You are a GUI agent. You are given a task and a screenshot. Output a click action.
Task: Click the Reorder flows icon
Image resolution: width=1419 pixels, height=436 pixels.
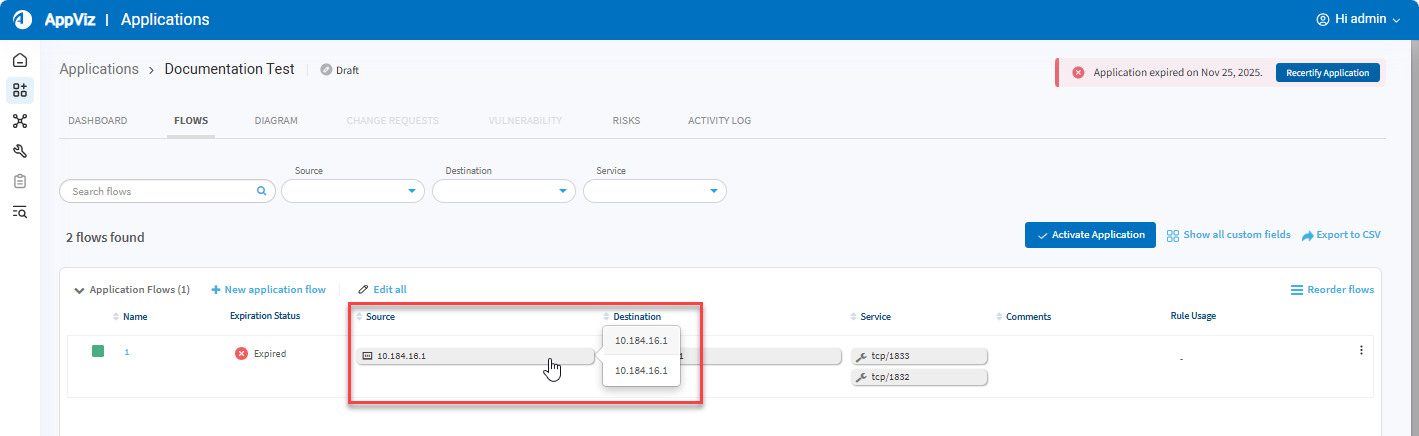coord(1296,290)
